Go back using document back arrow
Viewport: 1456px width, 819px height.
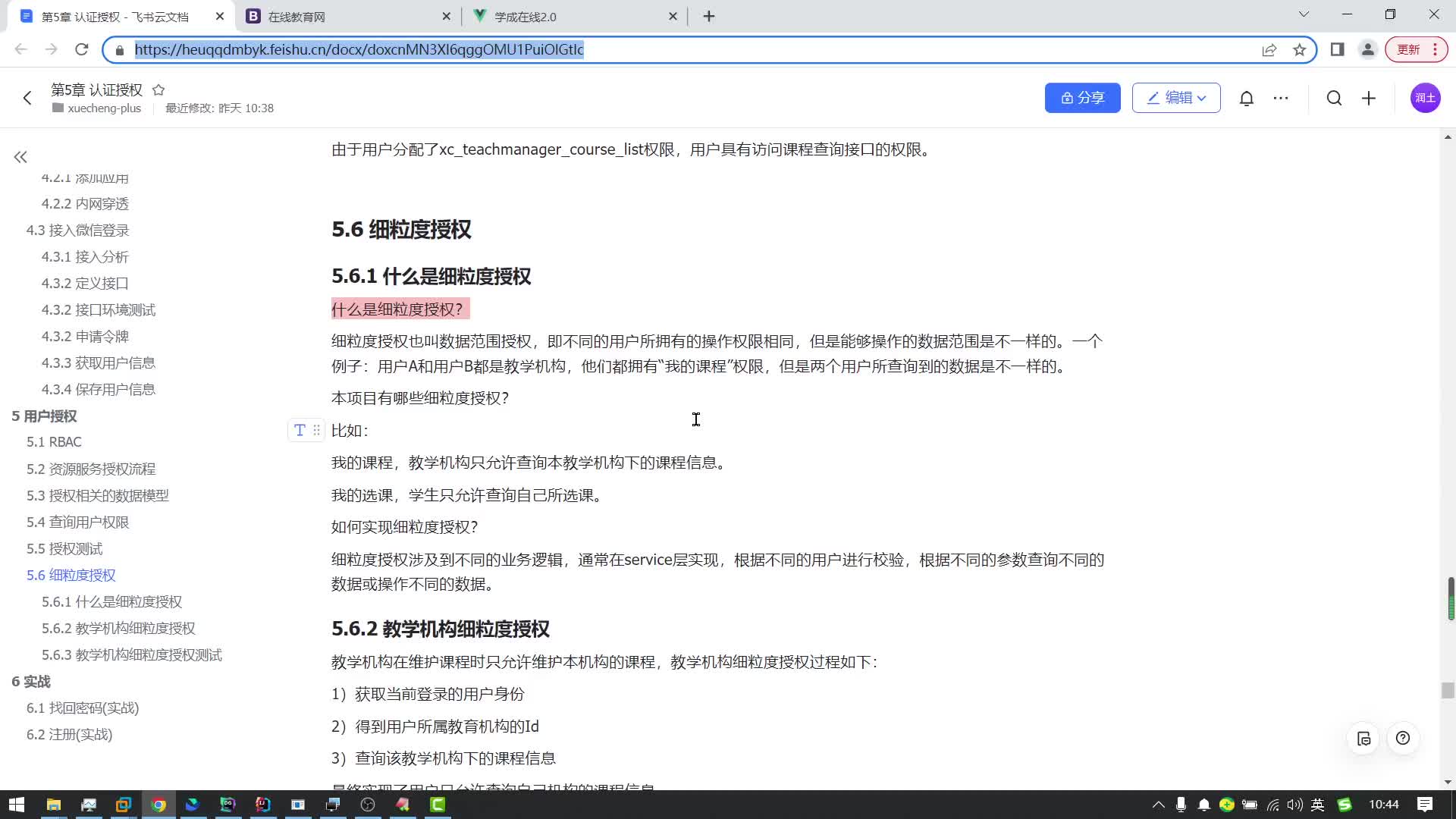[27, 98]
